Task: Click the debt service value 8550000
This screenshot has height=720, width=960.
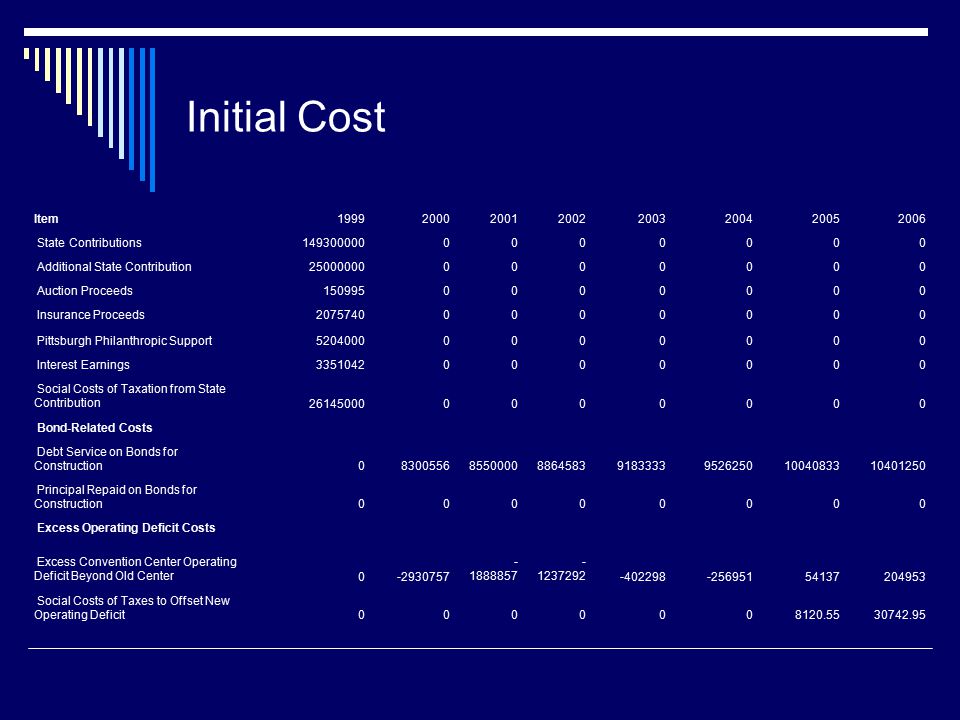Action: pyautogui.click(x=493, y=465)
